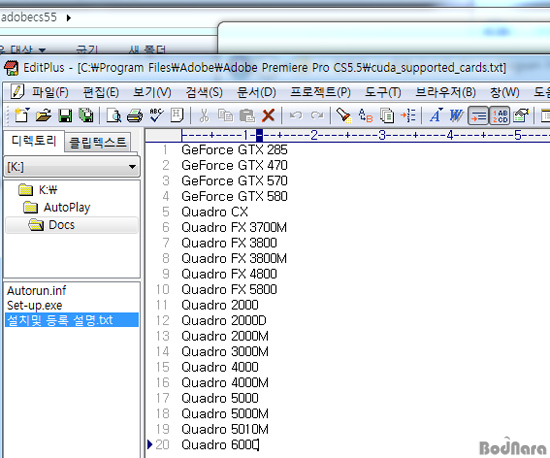Click the Print icon
This screenshot has height=458, width=550.
click(x=135, y=115)
